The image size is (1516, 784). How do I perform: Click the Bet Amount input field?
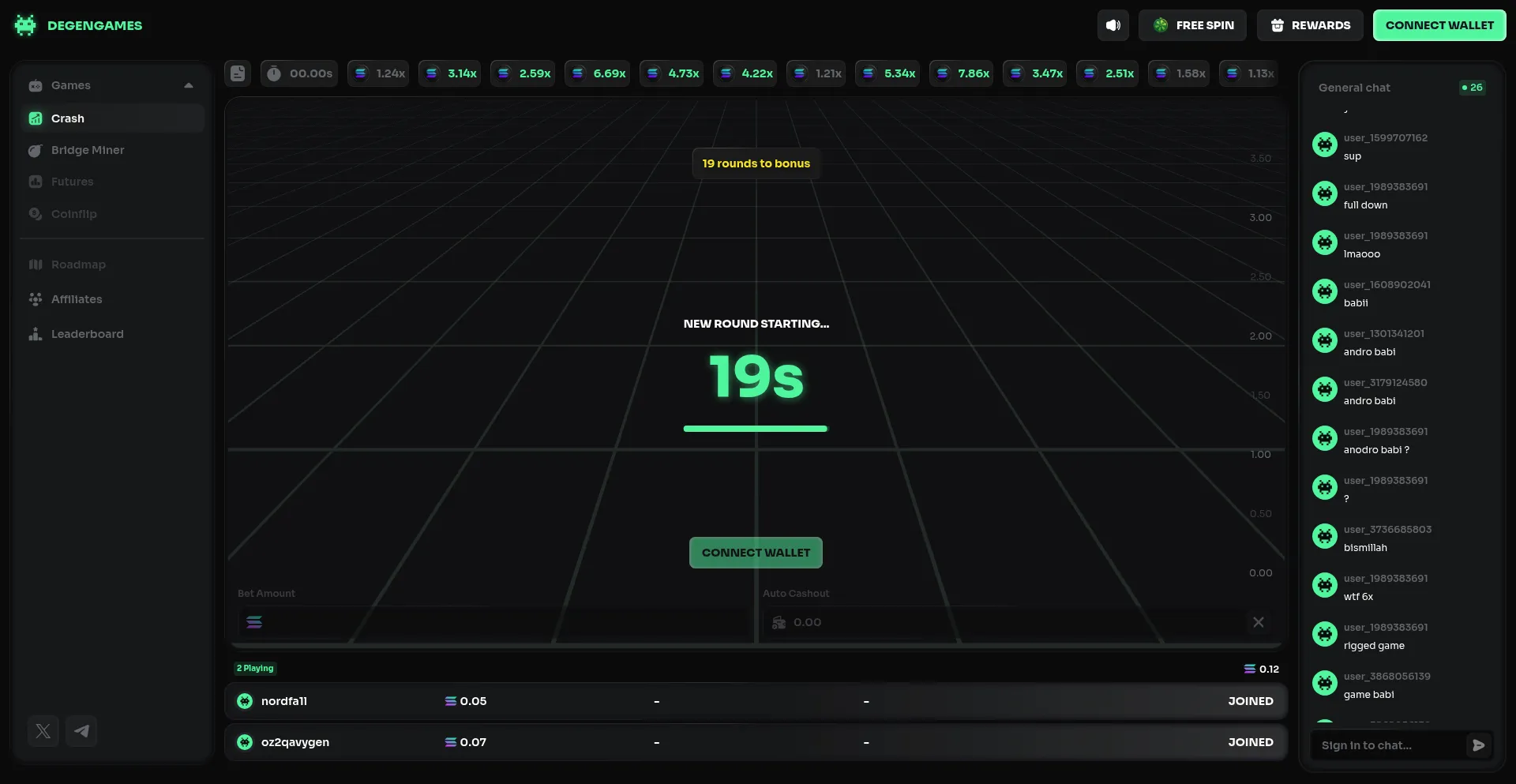pyautogui.click(x=497, y=622)
